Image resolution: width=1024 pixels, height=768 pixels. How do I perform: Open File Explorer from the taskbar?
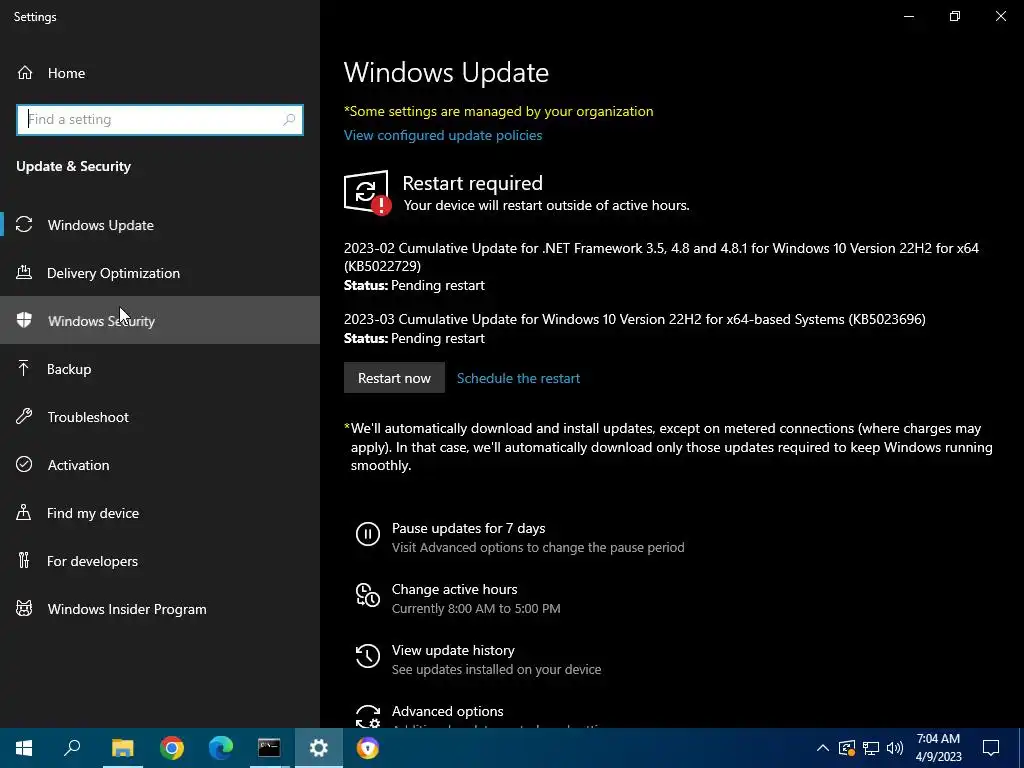122,748
